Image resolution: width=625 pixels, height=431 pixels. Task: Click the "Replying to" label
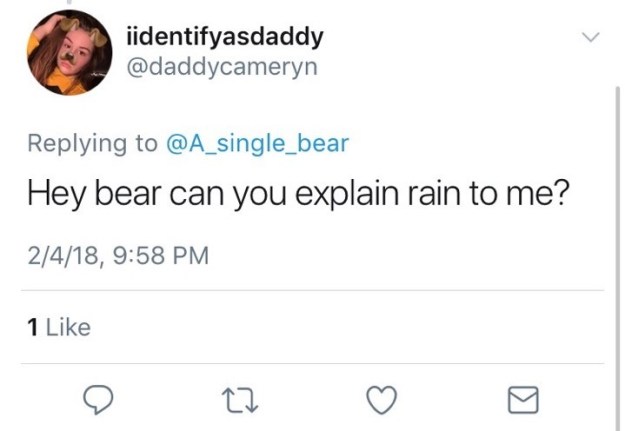tap(89, 143)
